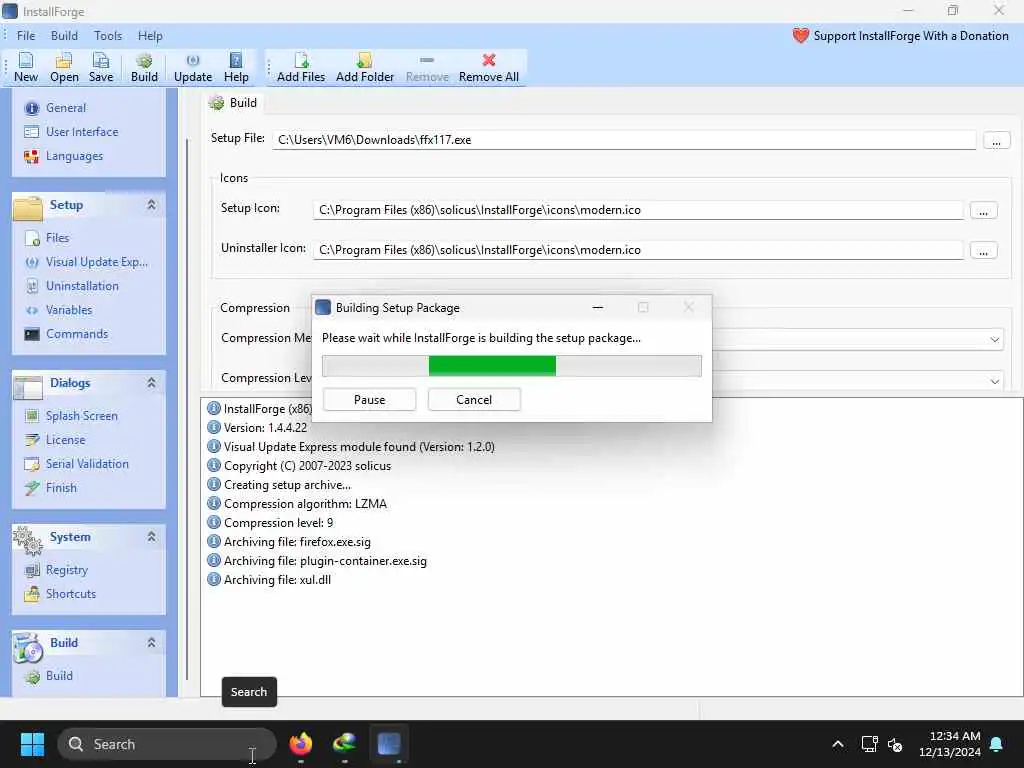Collapse the Dialogs sidebar group

151,383
